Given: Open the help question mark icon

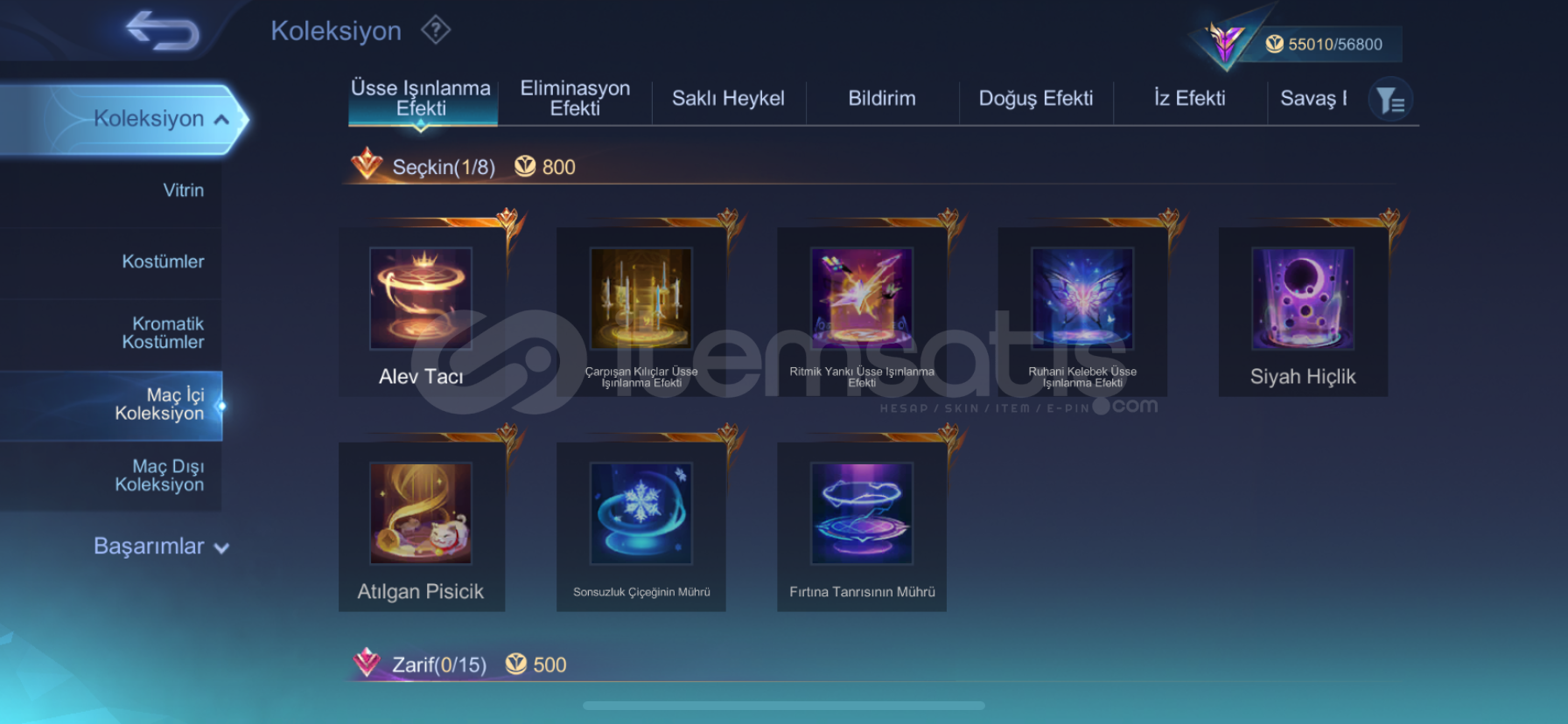Looking at the screenshot, I should pyautogui.click(x=435, y=31).
